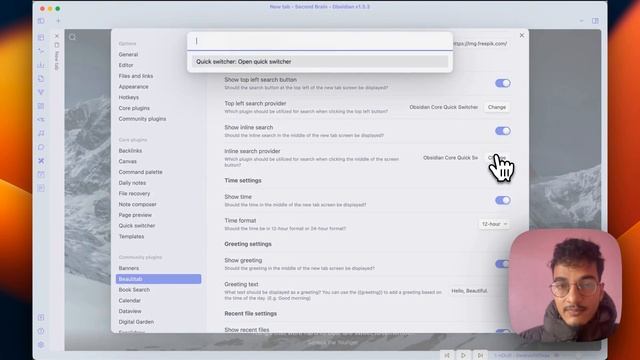Viewport: 640px width, 360px height.
Task: Click the img.freepik.com URL field
Action: [x=481, y=44]
